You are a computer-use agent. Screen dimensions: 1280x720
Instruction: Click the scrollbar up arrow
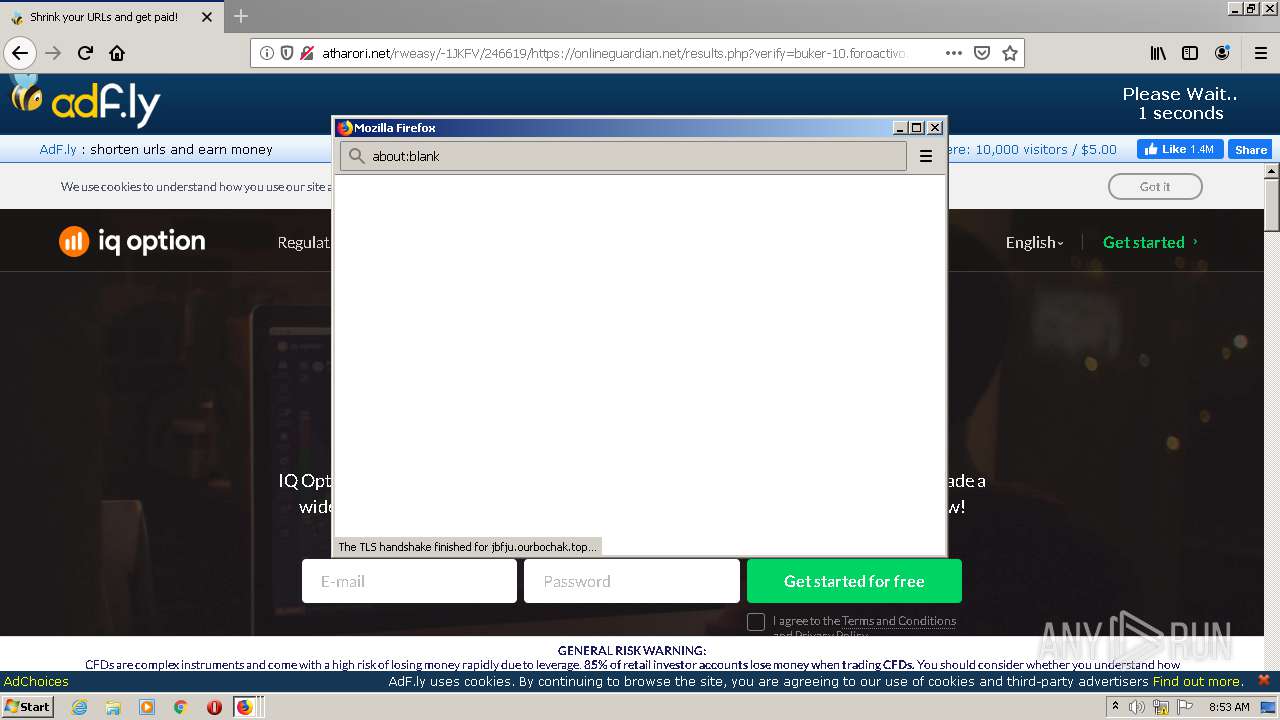1272,172
